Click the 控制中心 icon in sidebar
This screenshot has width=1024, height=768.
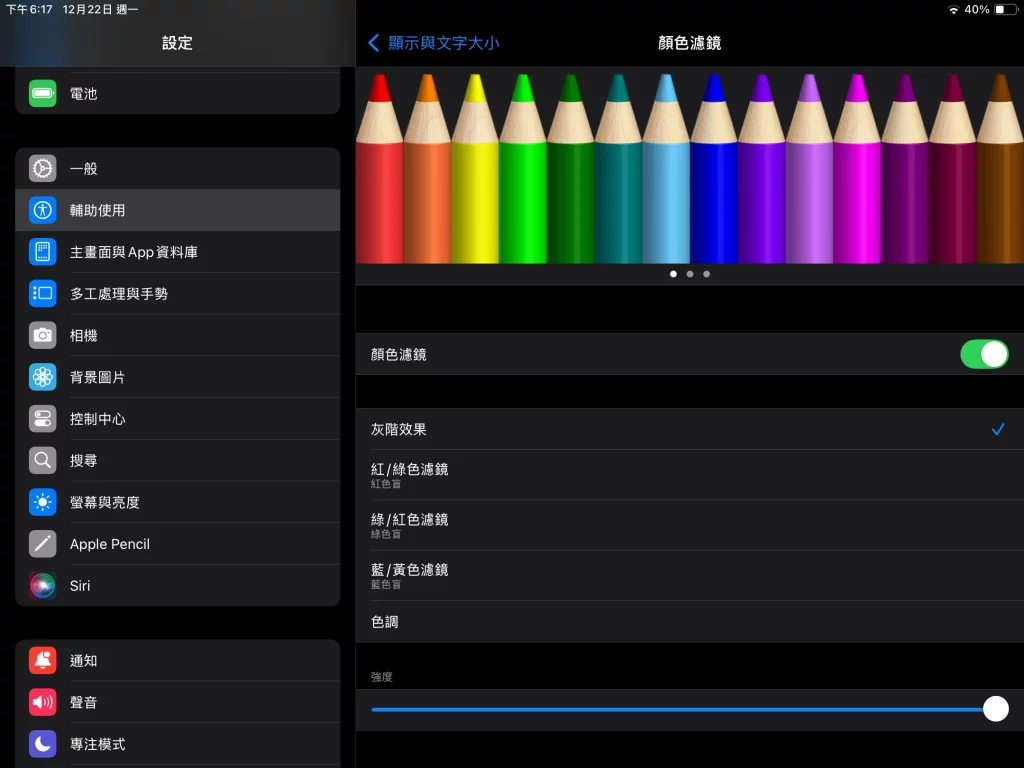42,419
